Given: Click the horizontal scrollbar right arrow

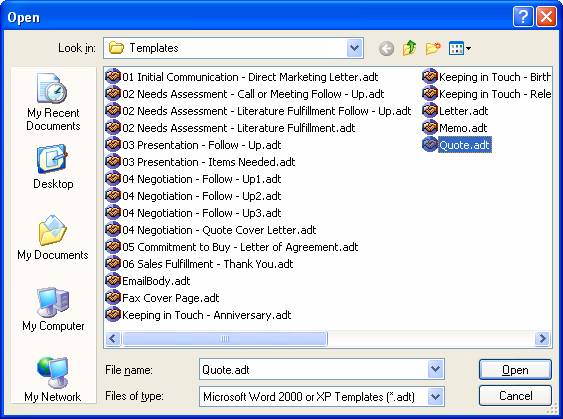Looking at the screenshot, I should (x=542, y=338).
